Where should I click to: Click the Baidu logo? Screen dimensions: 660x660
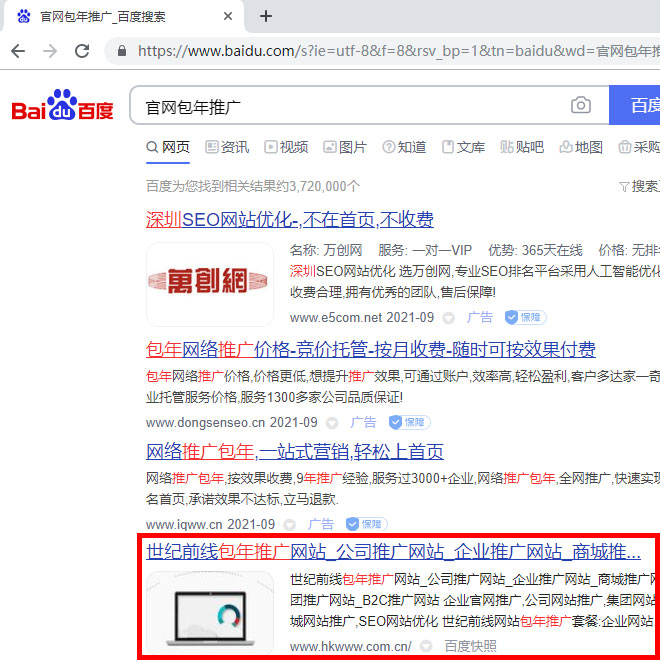pyautogui.click(x=62, y=105)
